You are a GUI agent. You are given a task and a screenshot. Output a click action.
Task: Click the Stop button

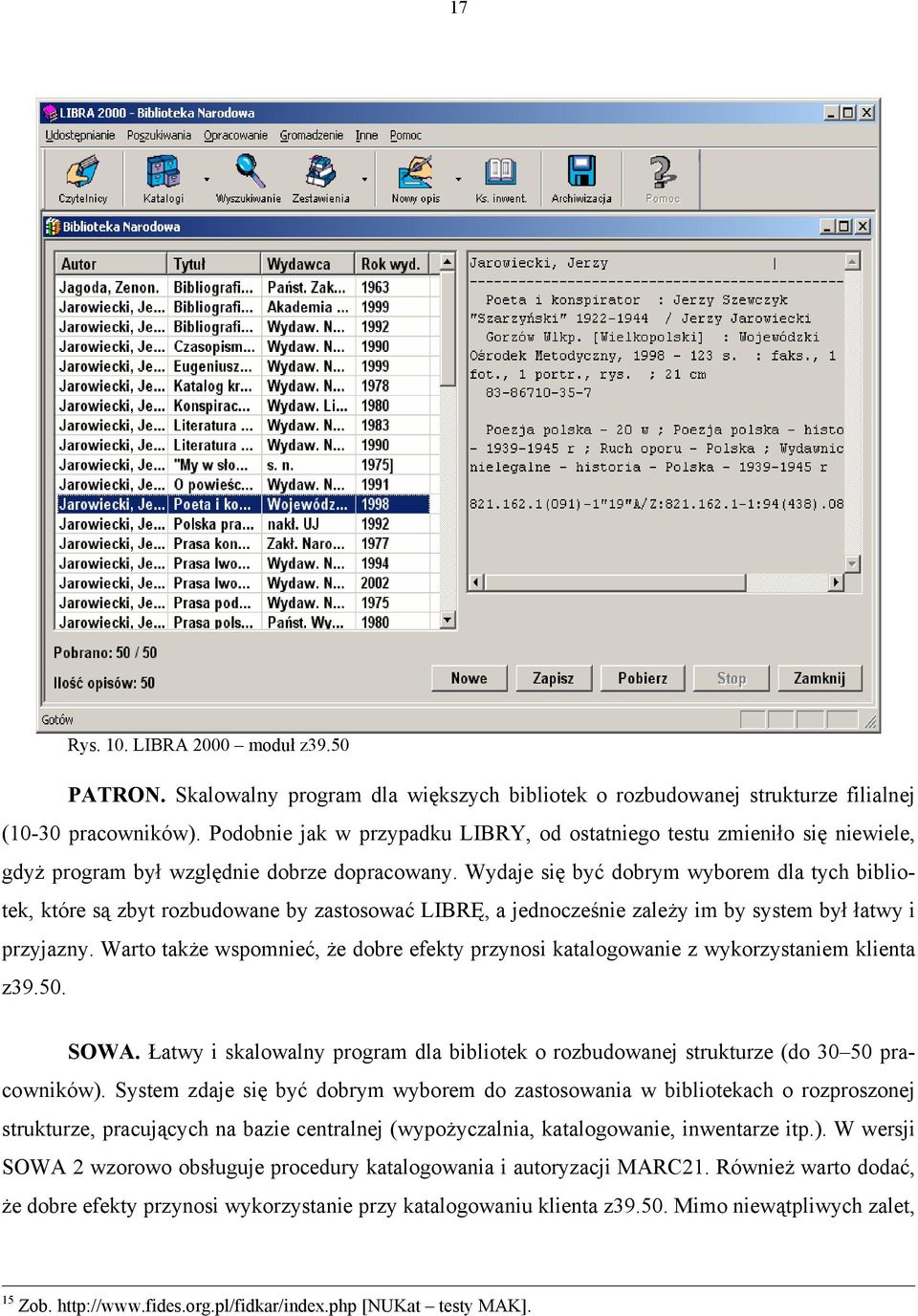point(732,678)
